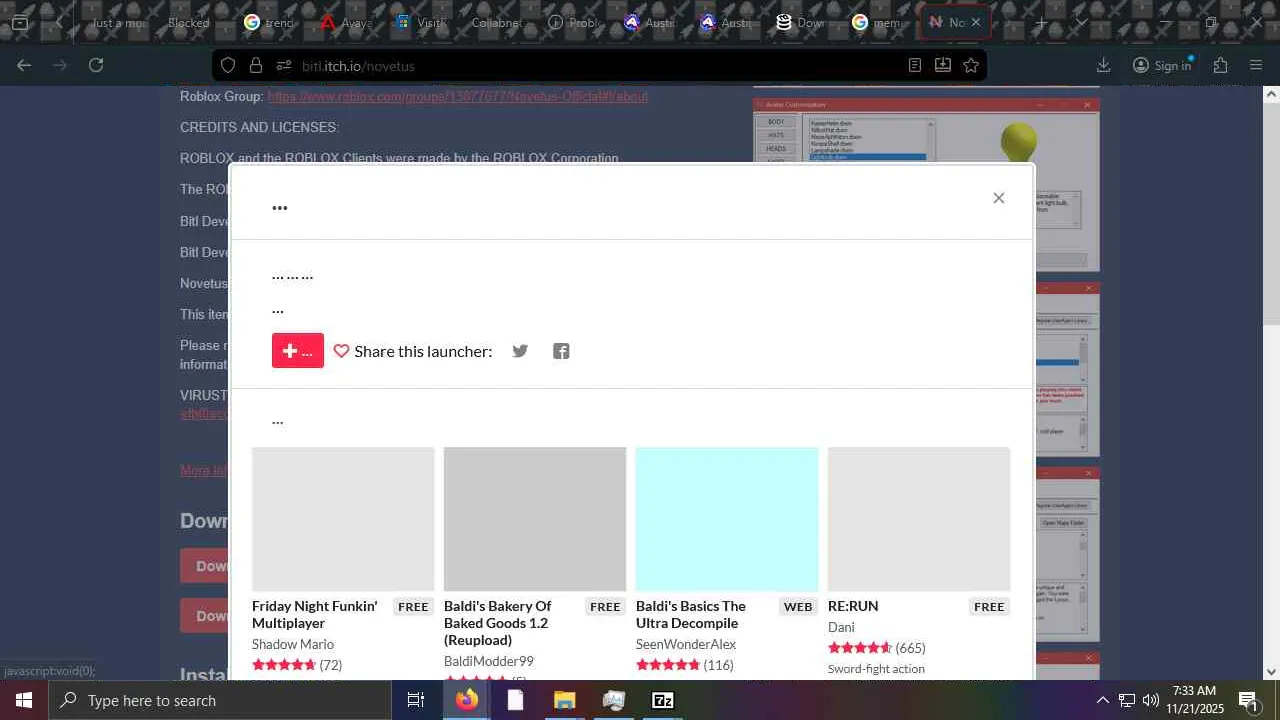Open the Firefox downloads panel

1103,65
